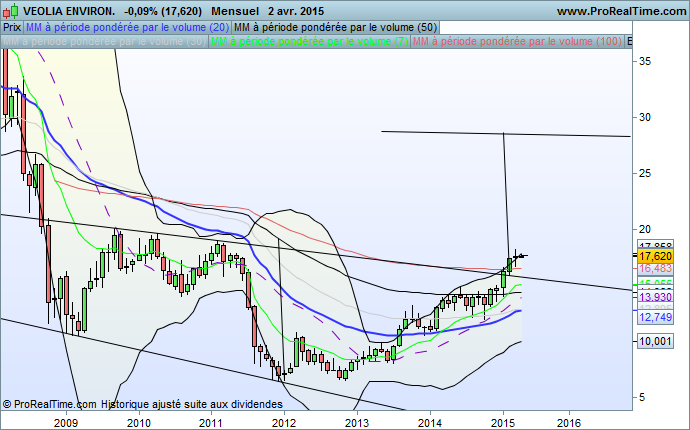The image size is (690, 430).
Task: Click the 35 price axis label
Action: click(645, 61)
